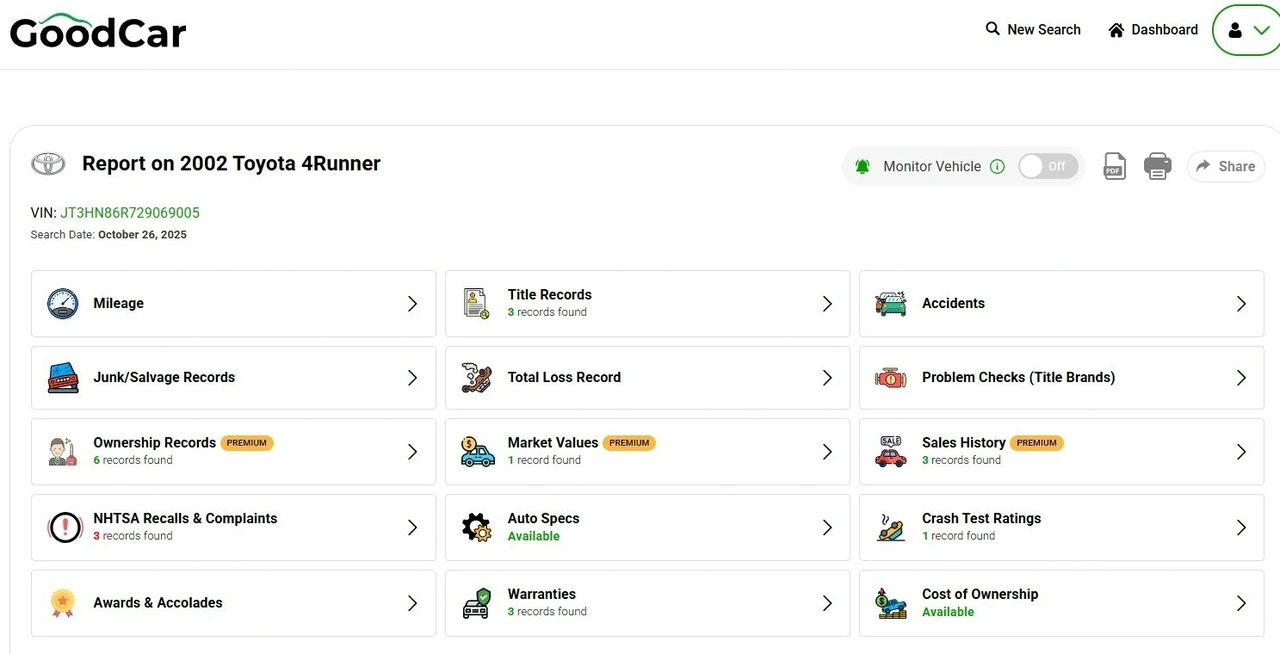Expand the NHTSA Recalls & Complaints chevron
Viewport: 1280px width, 654px height.
coord(412,528)
